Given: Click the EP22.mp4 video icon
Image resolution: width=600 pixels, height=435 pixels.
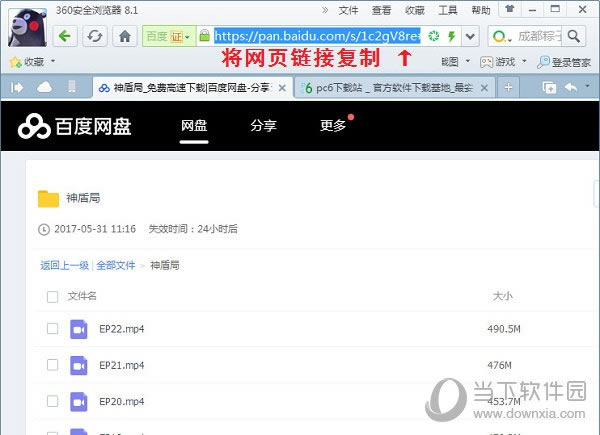Looking at the screenshot, I should coord(79,329).
